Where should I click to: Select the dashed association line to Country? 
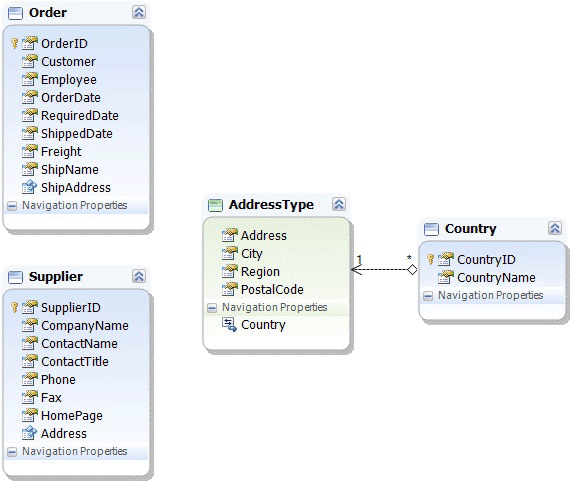click(384, 270)
